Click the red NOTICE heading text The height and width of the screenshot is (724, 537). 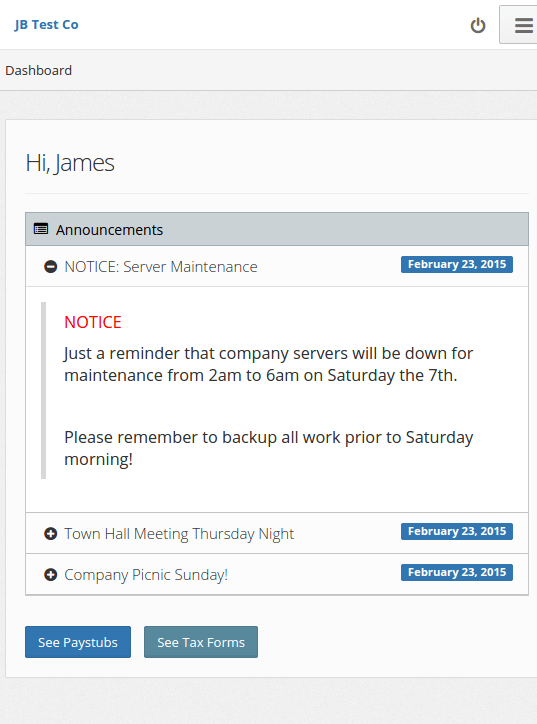pos(93,322)
